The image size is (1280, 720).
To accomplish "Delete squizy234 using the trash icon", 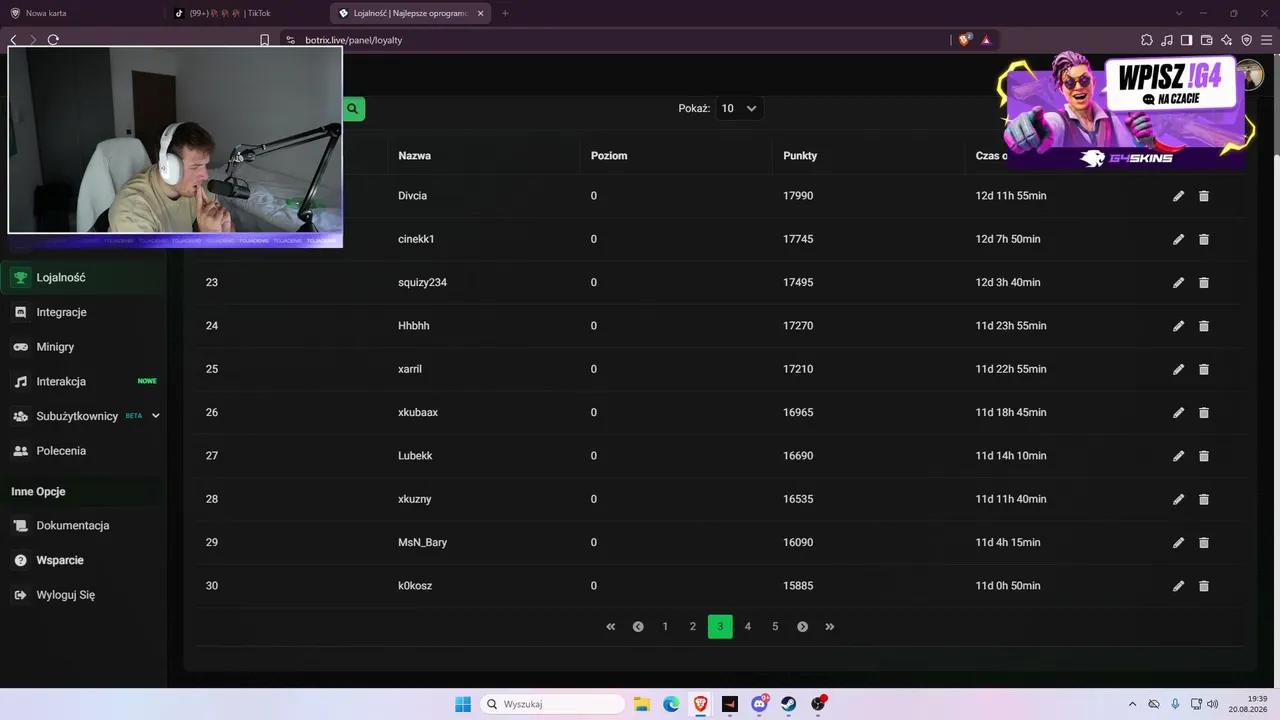I will point(1204,283).
